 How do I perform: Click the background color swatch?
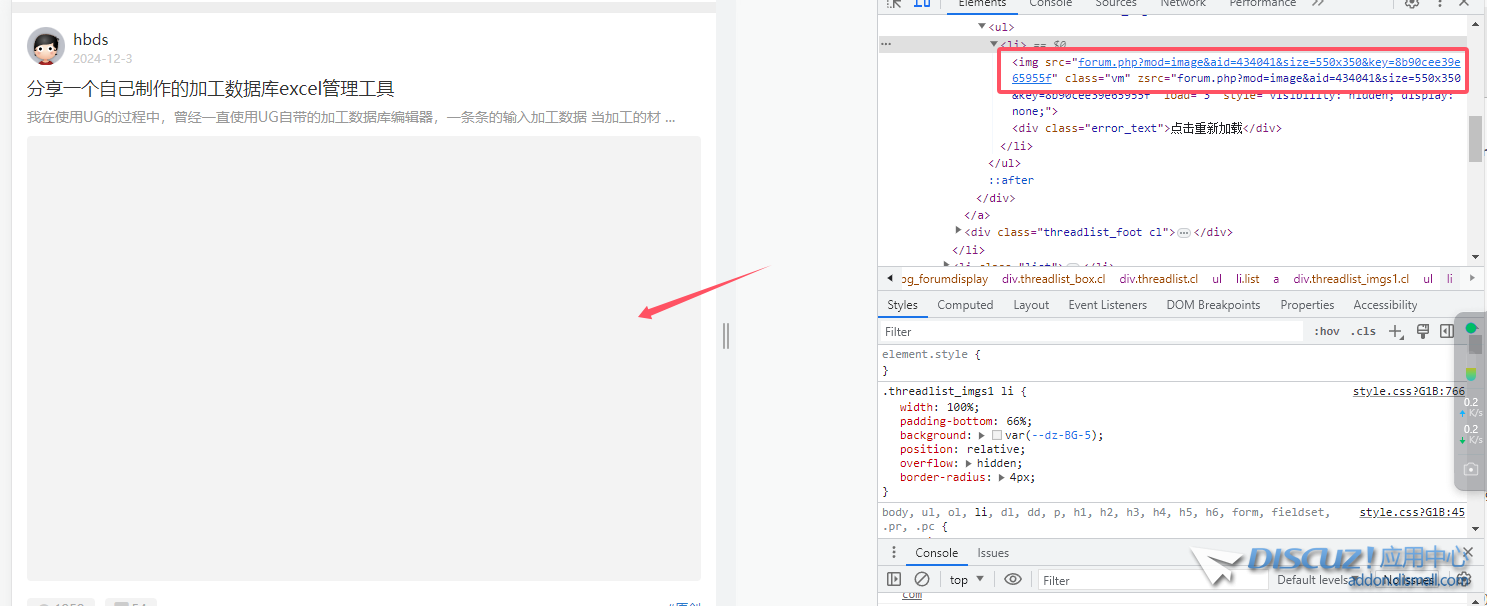pos(996,435)
